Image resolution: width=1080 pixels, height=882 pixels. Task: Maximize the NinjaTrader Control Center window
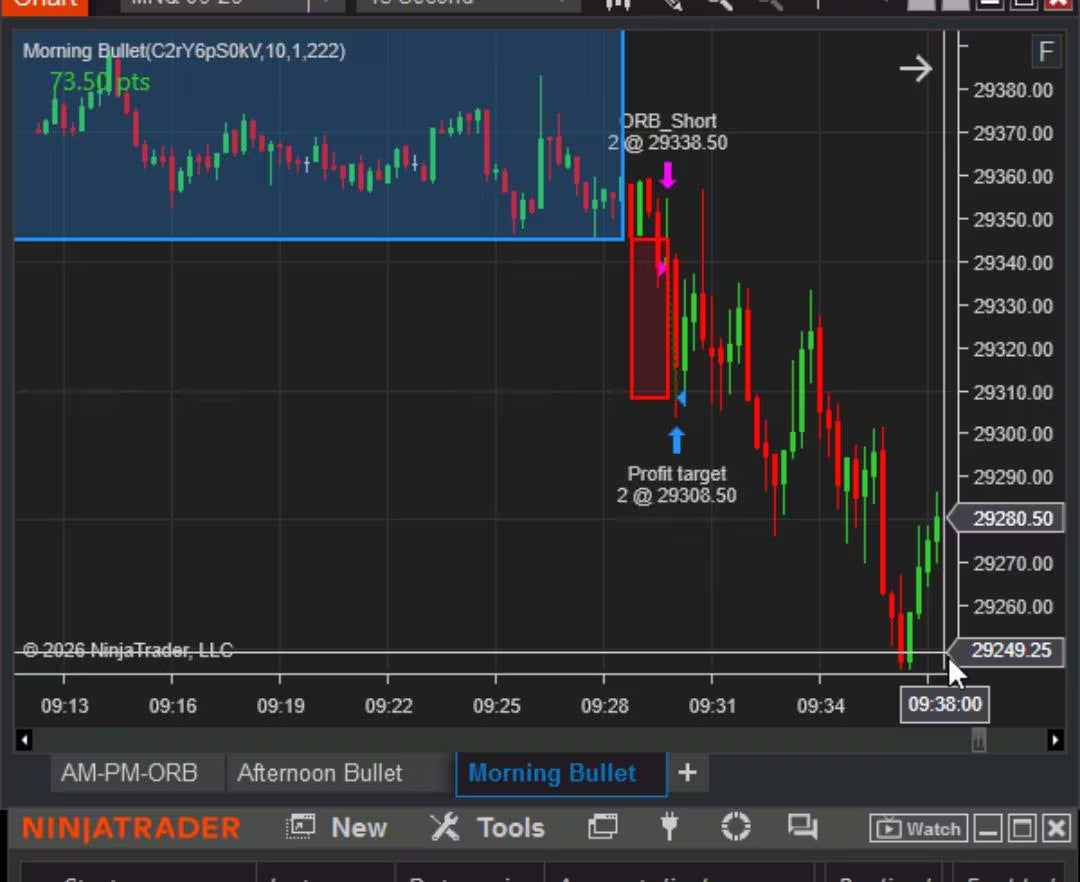(x=1022, y=828)
